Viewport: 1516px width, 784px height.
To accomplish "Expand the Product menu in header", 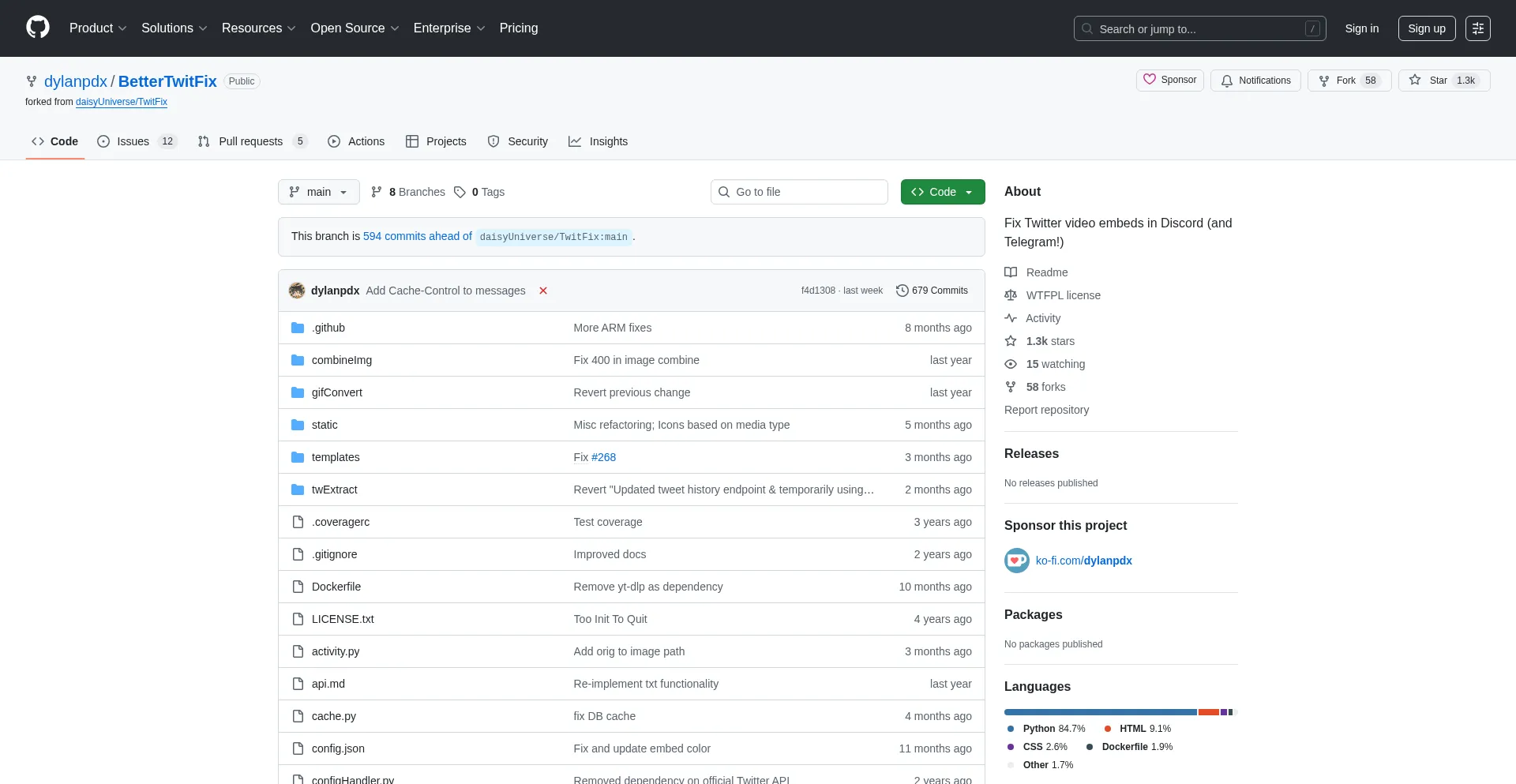I will [98, 28].
